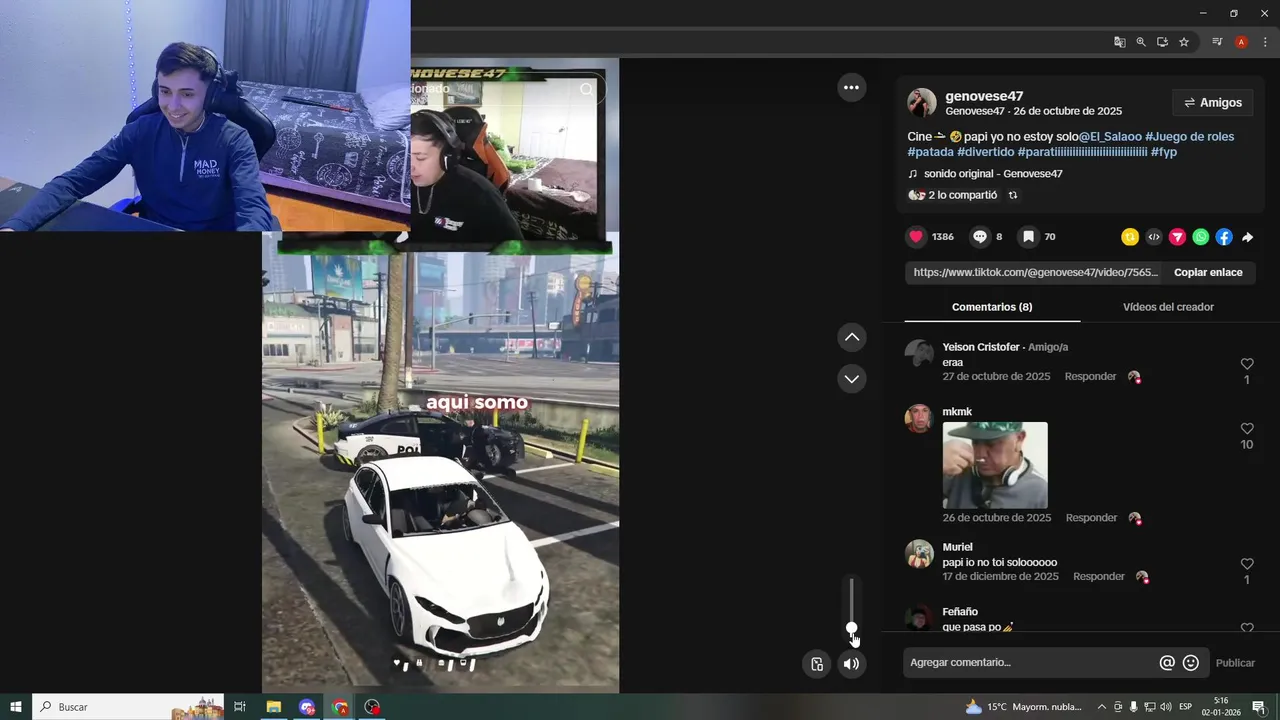
Task: Insert mention with @ icon
Action: coord(1167,663)
